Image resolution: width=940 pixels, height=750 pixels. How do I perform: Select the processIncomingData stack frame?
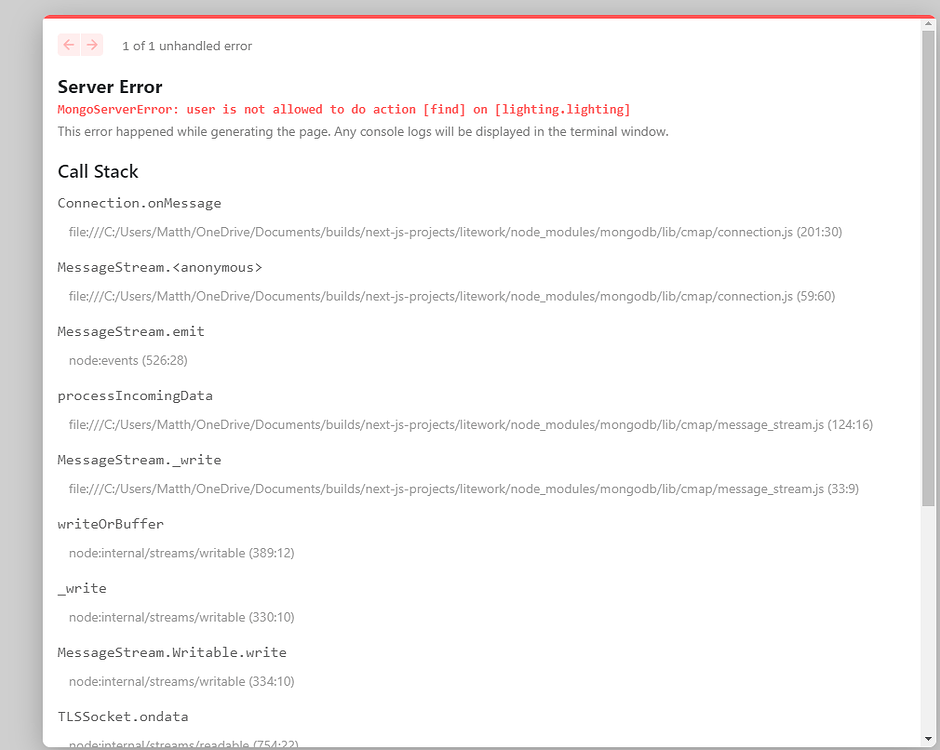tap(135, 395)
